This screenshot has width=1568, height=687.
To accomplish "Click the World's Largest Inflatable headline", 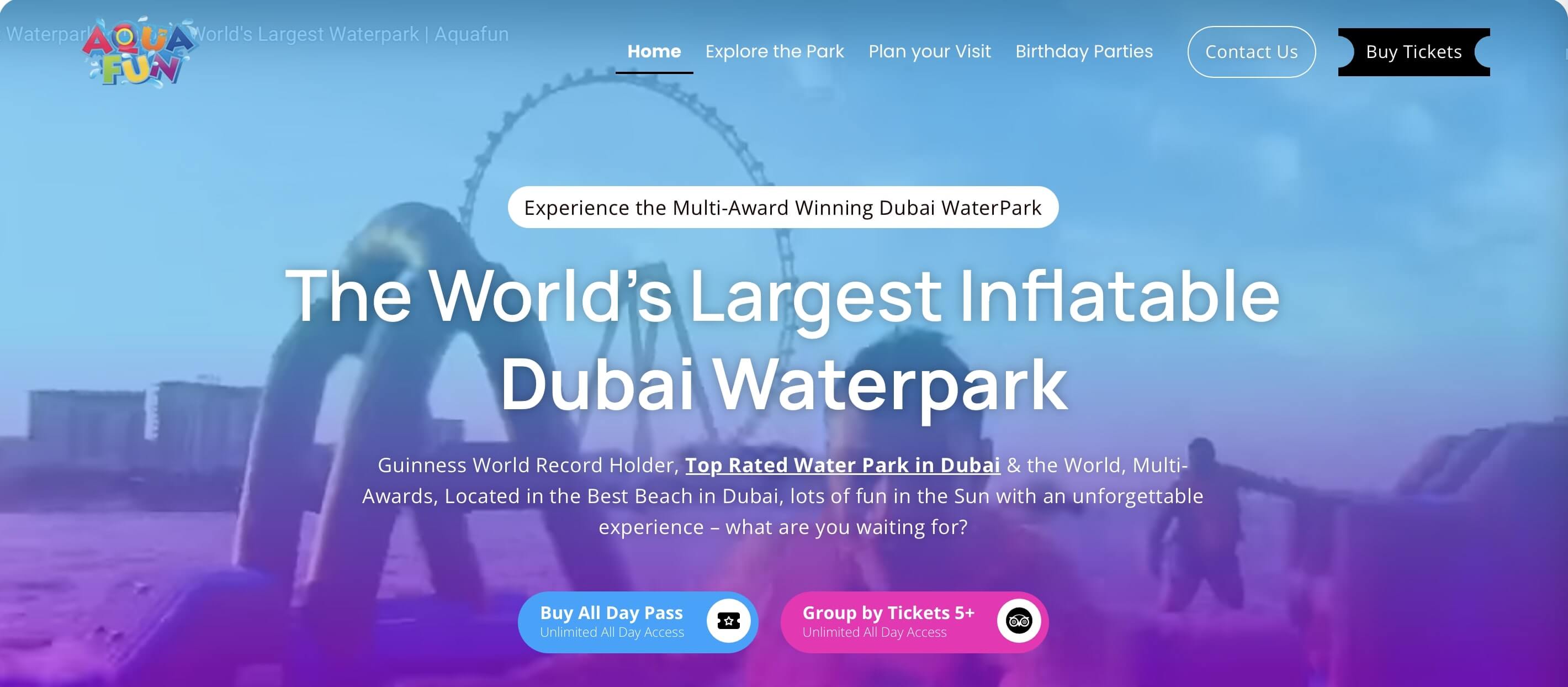I will tap(783, 297).
